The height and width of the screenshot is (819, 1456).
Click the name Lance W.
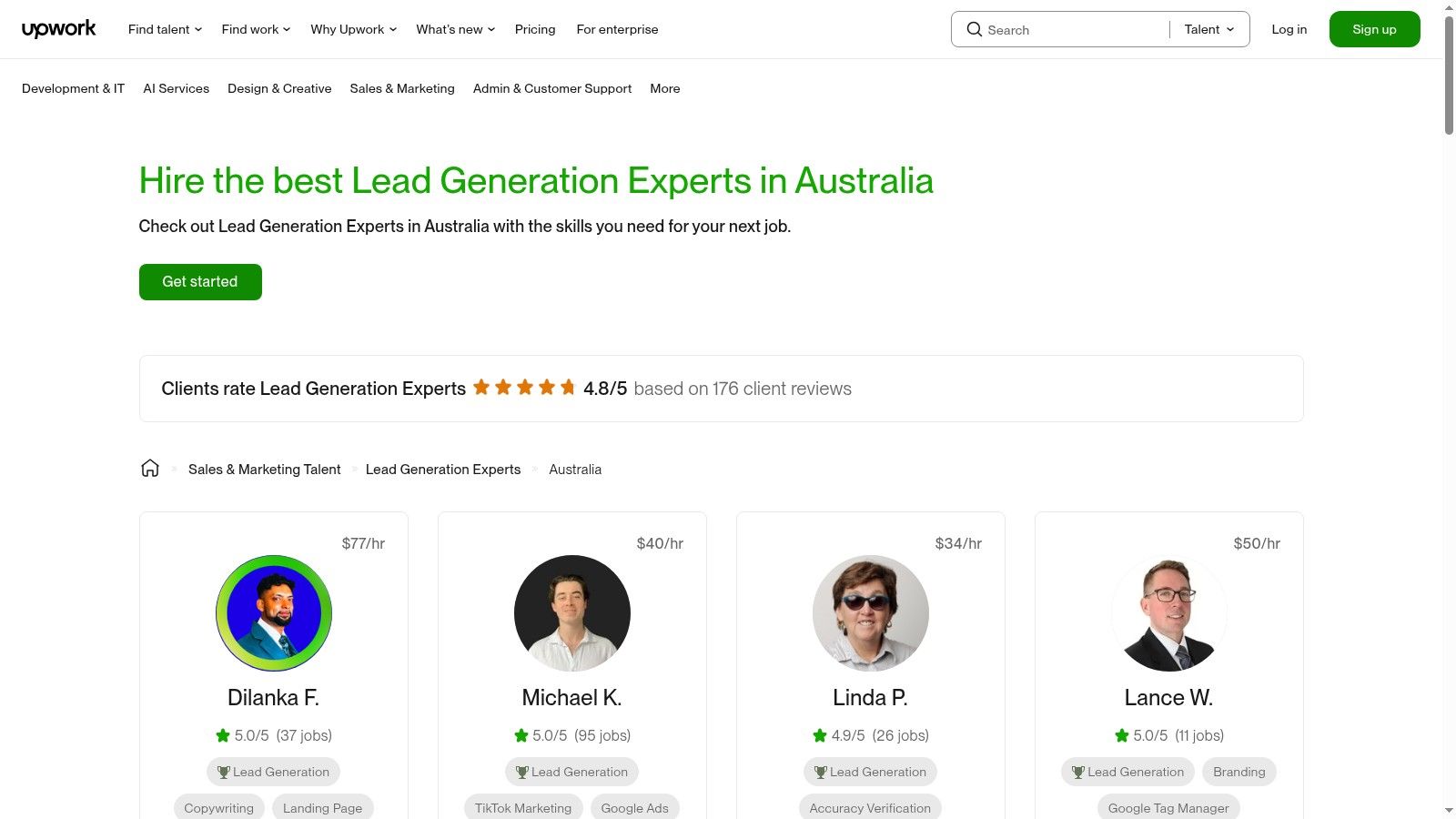[x=1168, y=698]
